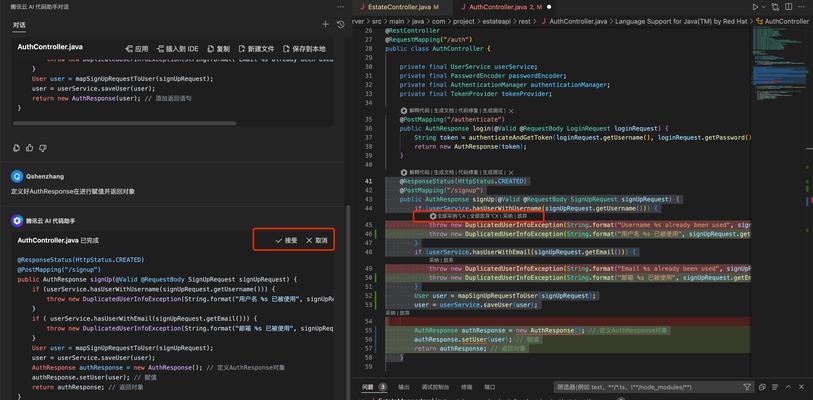This screenshot has width=813, height=400.
Task: Click 采纳 above line 49
Action: point(433,260)
